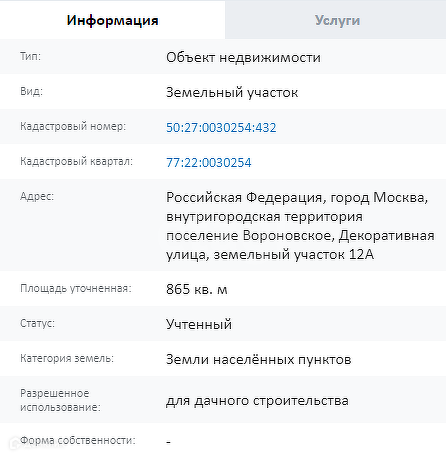The image size is (446, 458).
Task: Click the 865 кв. м area value
Action: tap(197, 289)
